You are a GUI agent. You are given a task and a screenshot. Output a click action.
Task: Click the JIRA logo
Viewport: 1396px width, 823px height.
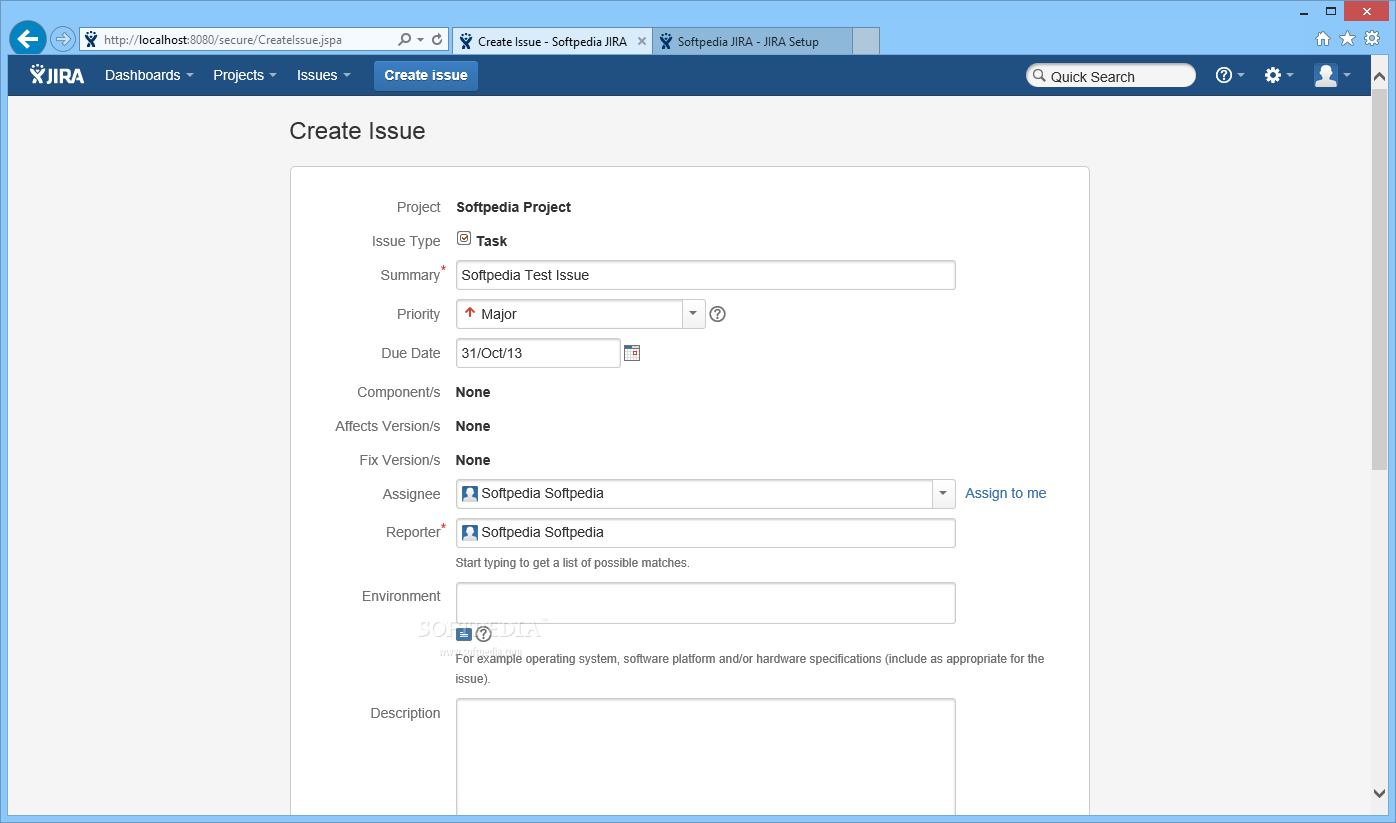click(x=57, y=75)
